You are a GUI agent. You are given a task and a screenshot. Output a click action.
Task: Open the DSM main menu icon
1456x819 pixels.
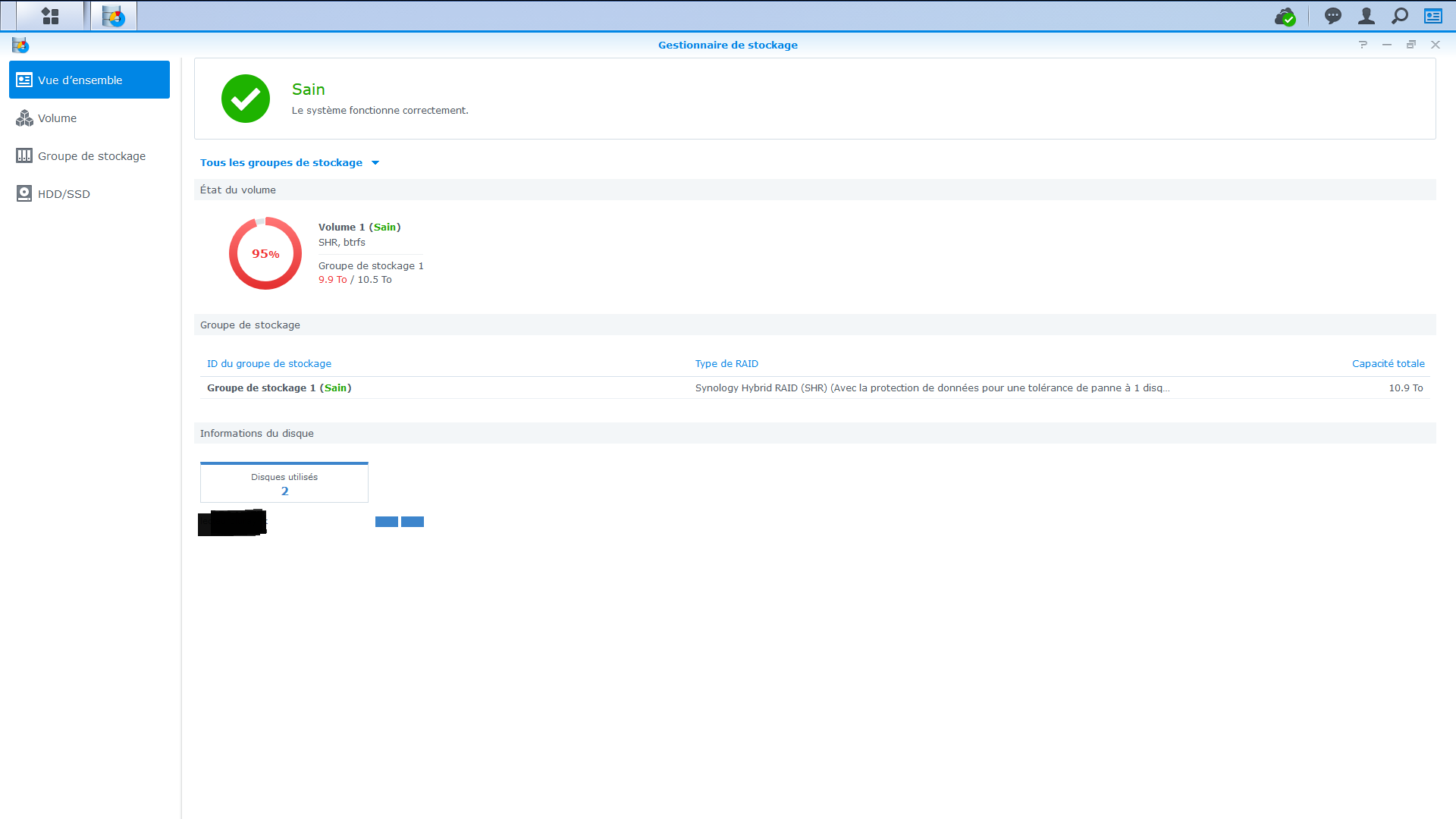pos(50,16)
